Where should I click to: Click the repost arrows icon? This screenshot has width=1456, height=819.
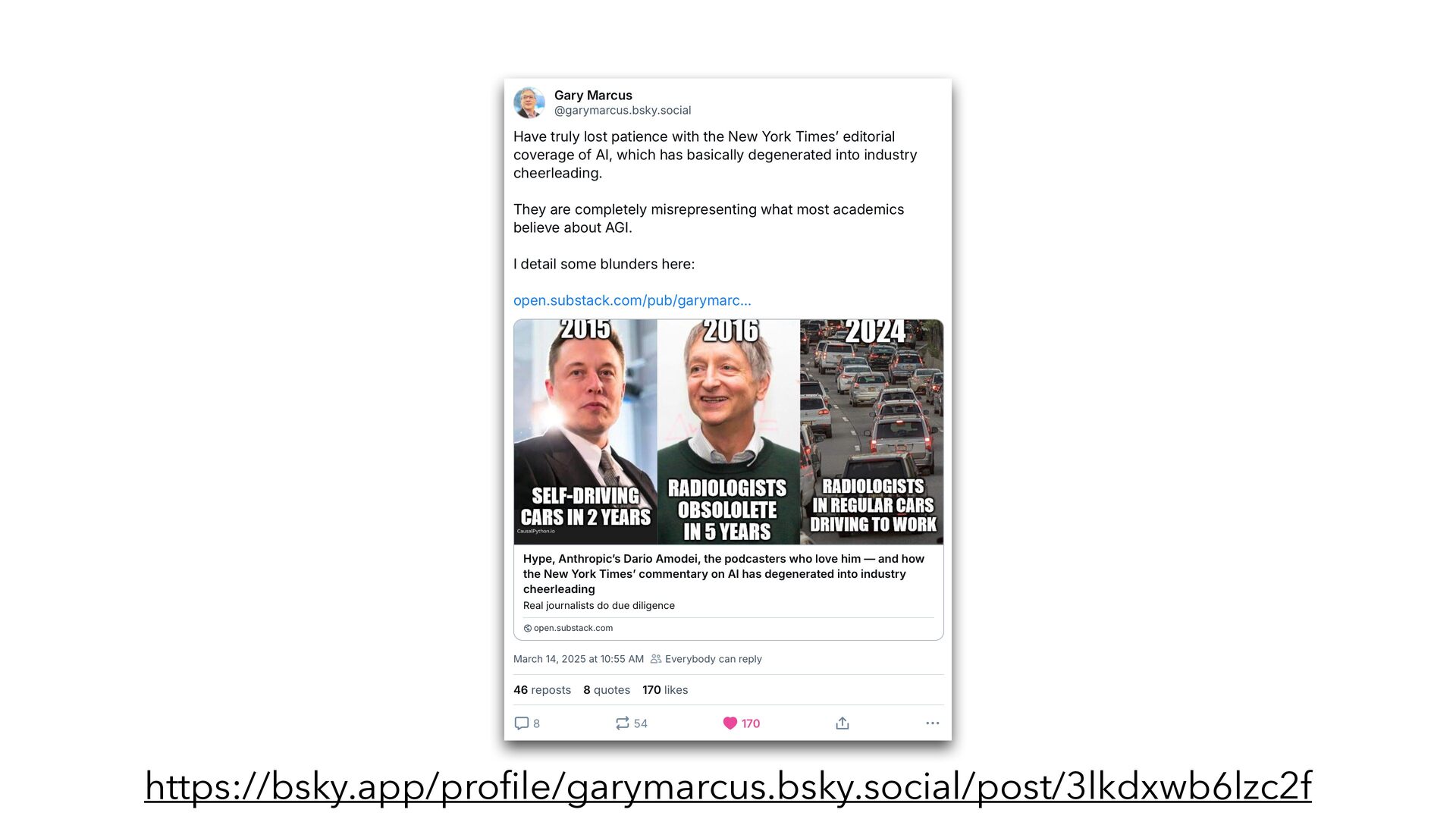(x=623, y=723)
